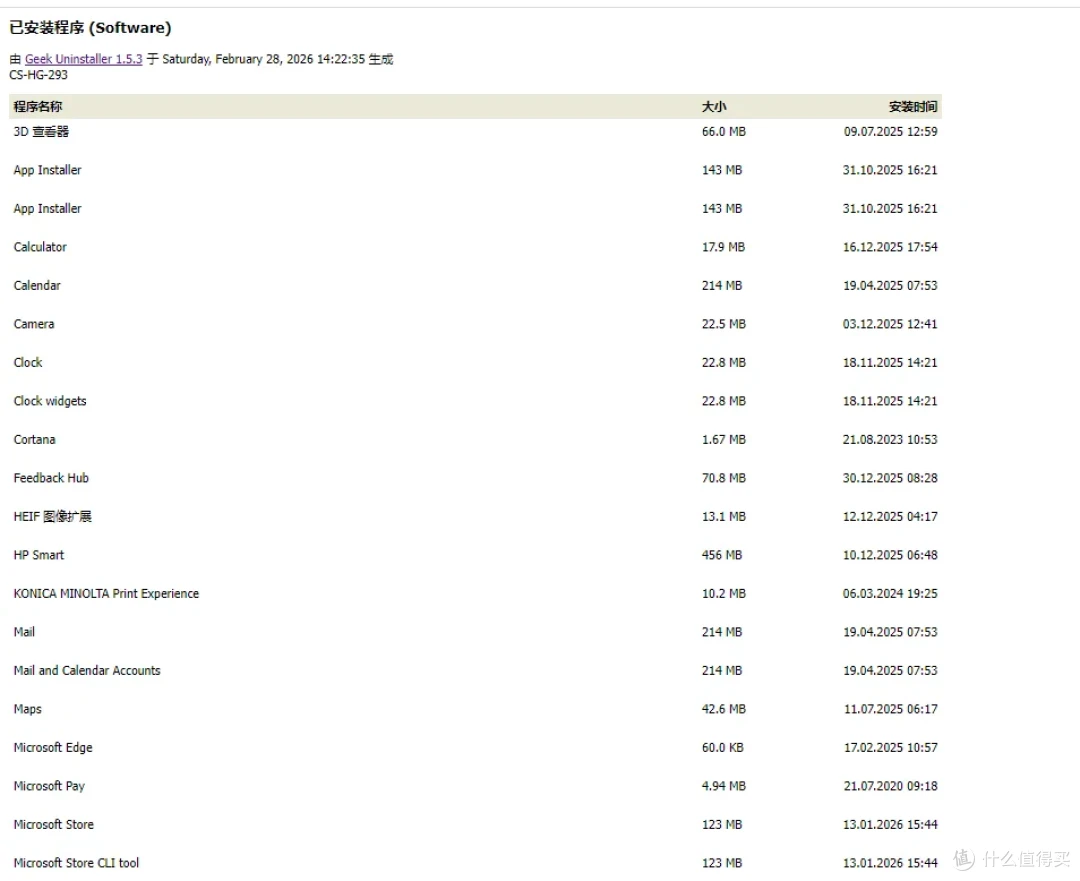Open the Geek Uninstaller 1.5.3 link
Screen dimensions: 1080x881
coord(83,59)
